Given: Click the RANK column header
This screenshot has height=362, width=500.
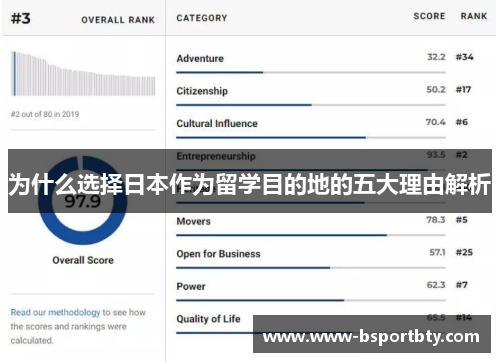Looking at the screenshot, I should [x=474, y=16].
